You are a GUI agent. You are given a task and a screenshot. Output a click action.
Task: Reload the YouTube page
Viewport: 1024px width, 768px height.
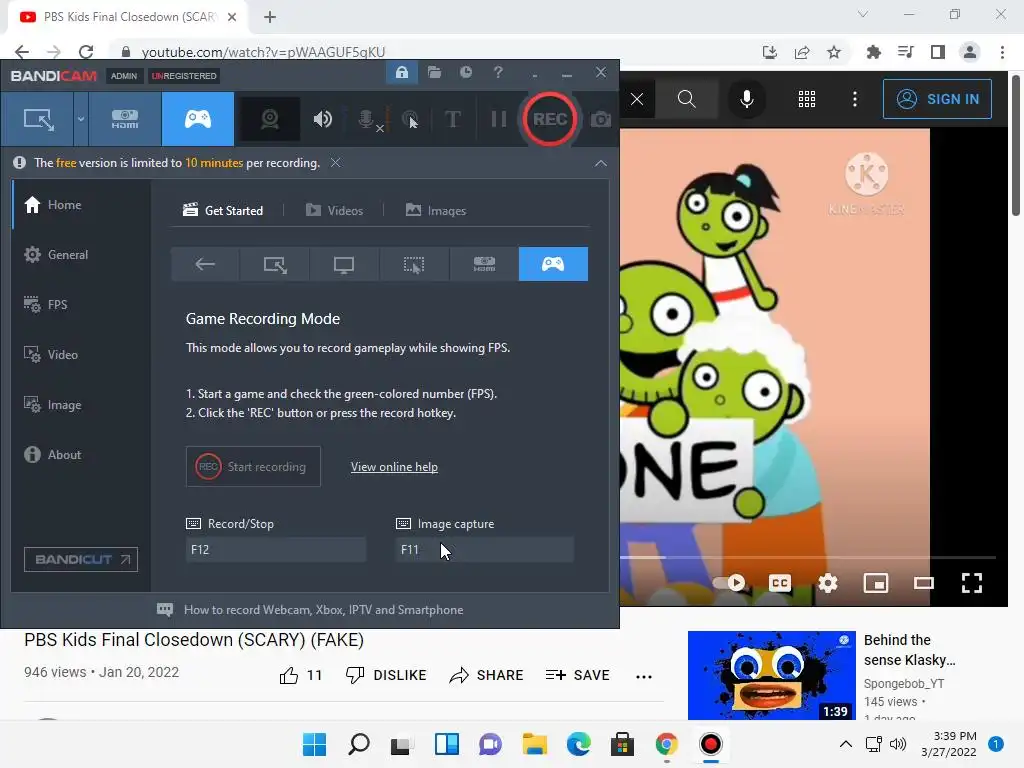(86, 52)
